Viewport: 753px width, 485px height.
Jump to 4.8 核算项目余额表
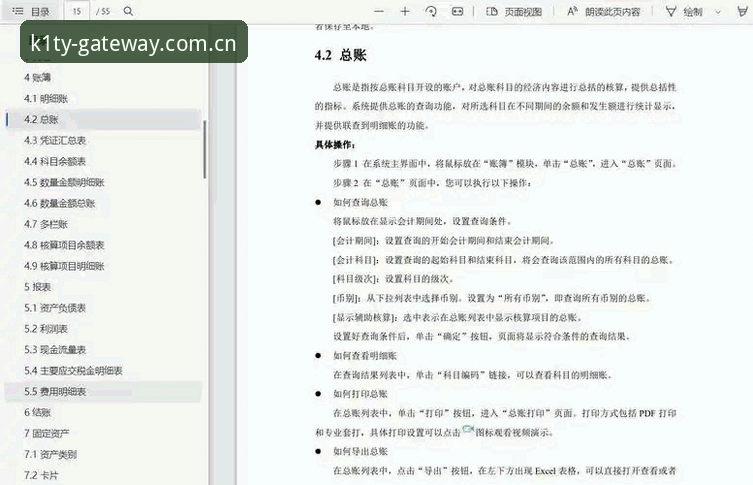64,245
